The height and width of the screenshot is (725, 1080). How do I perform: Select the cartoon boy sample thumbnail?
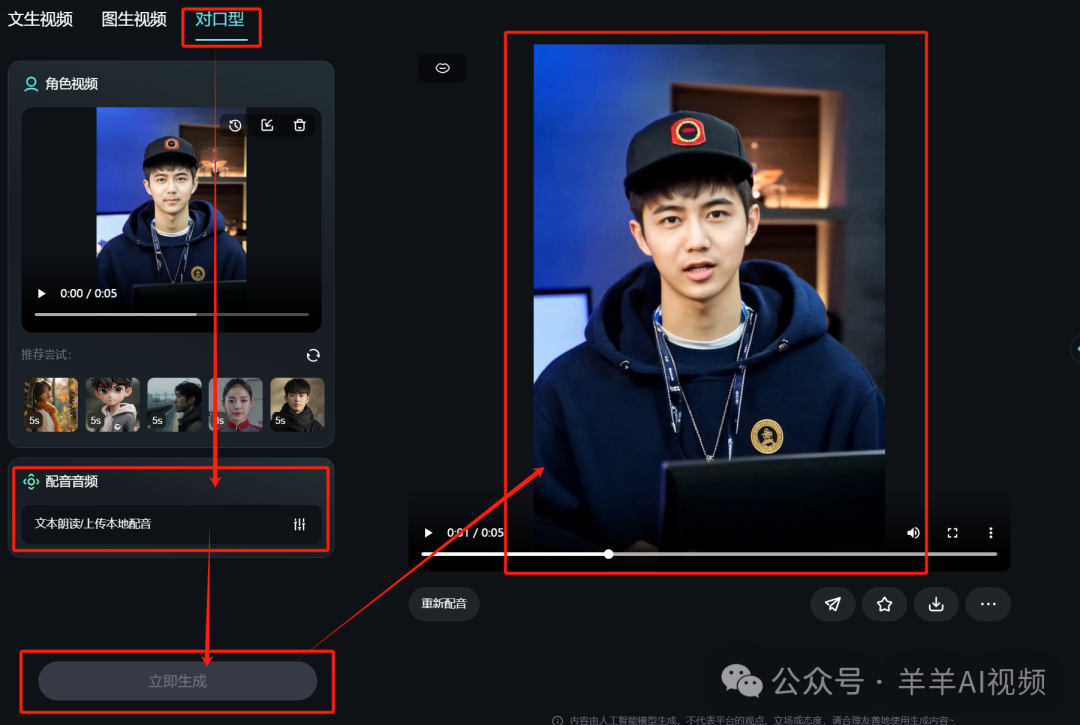coord(112,404)
